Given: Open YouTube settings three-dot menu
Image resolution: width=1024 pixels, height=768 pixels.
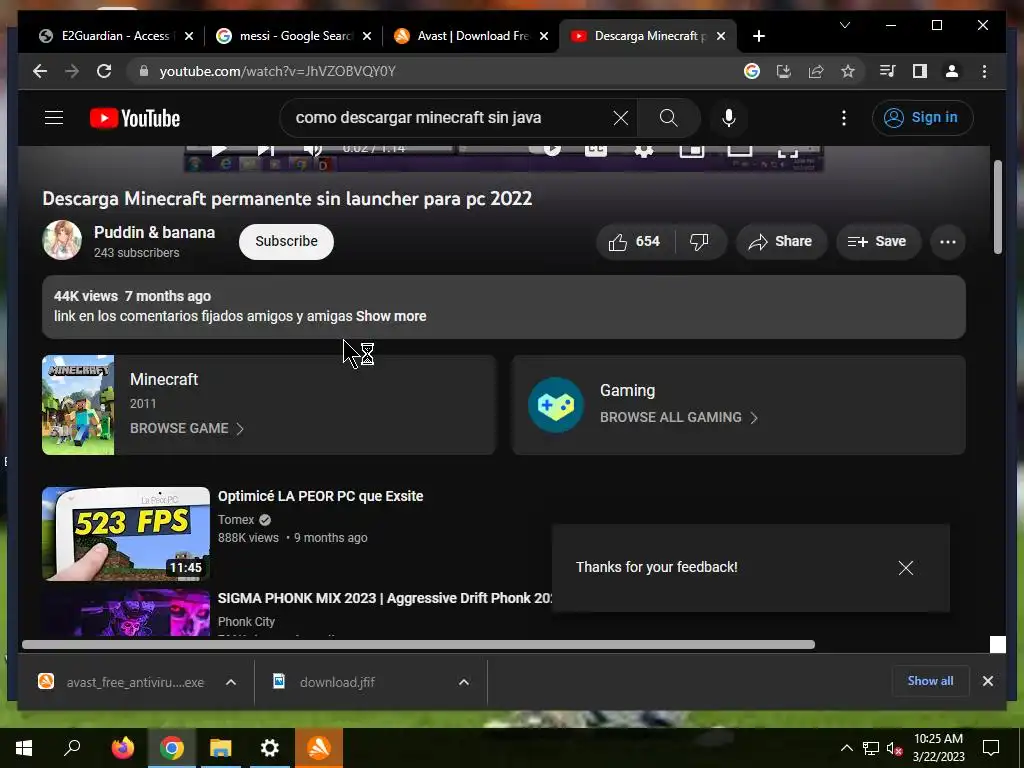Looking at the screenshot, I should [x=844, y=118].
